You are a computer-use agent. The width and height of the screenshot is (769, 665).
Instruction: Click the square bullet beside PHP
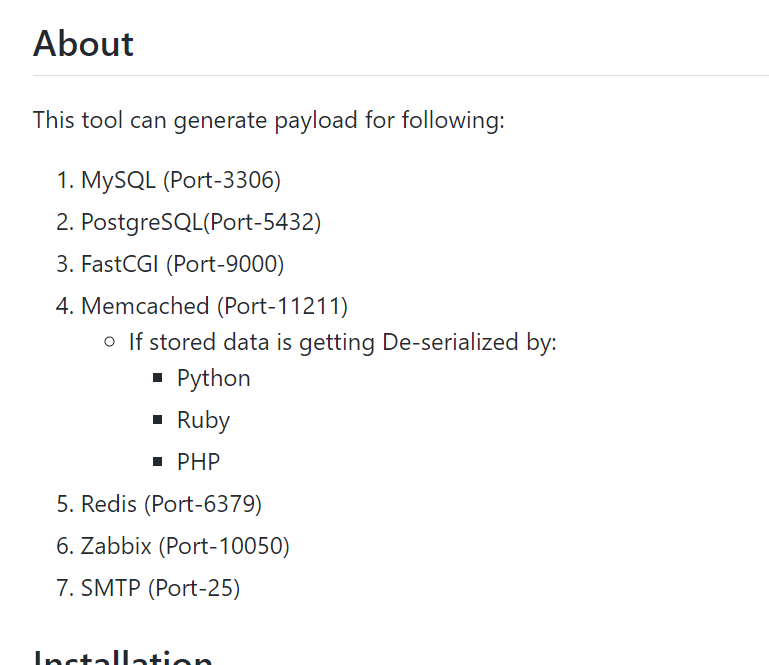(x=157, y=461)
